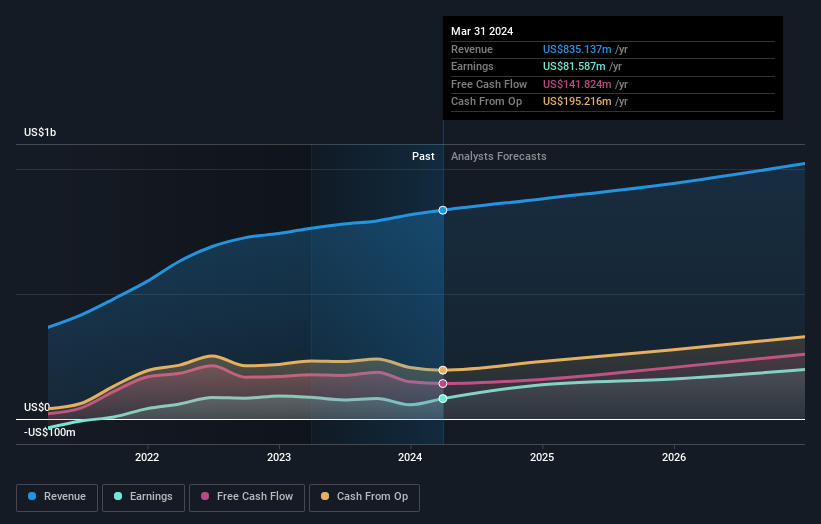The height and width of the screenshot is (524, 821).
Task: Click the 2023 x-axis label
Action: [279, 457]
